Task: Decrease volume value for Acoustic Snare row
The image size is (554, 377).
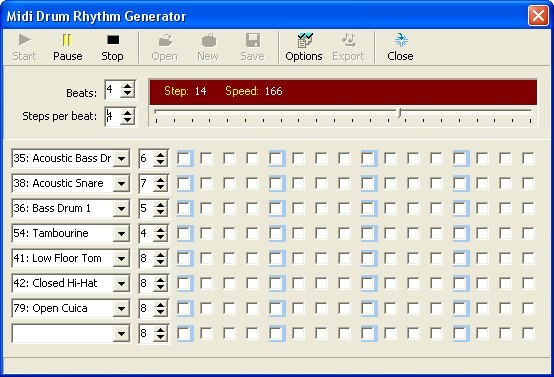Action: [x=160, y=188]
